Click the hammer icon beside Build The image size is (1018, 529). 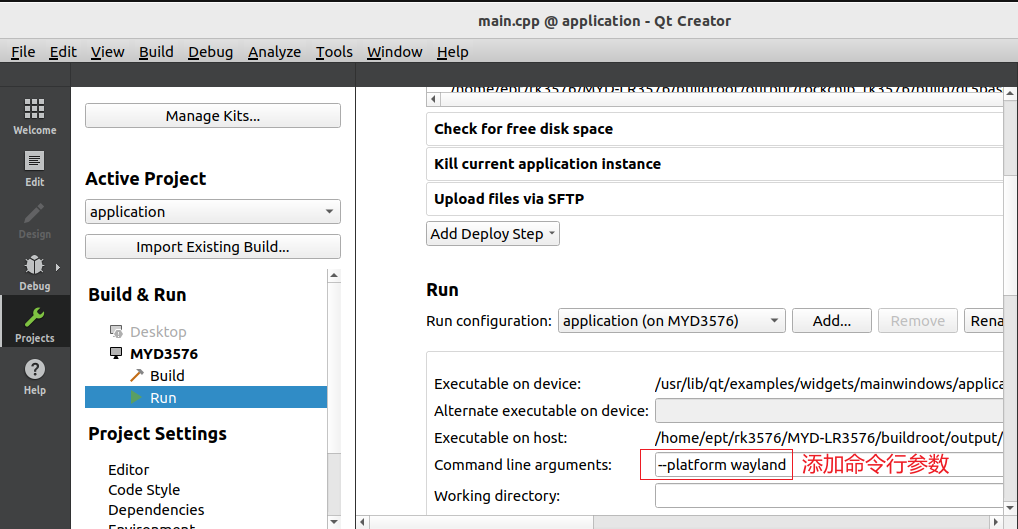tap(136, 375)
